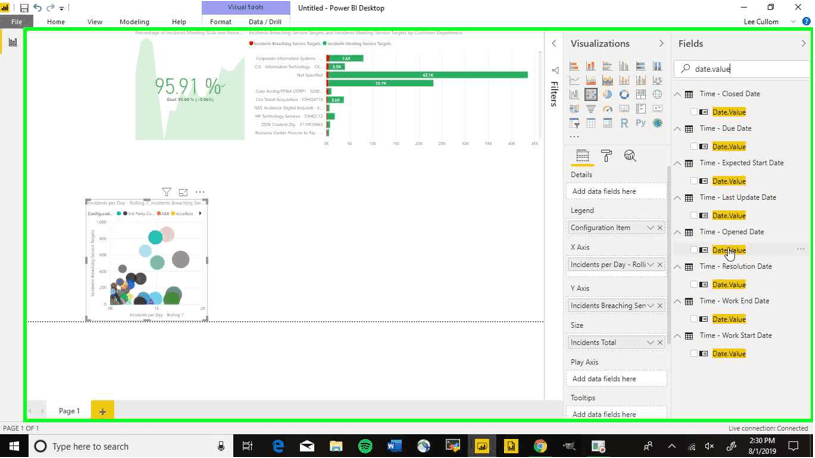Select the scatter chart visualization
The image size is (815, 458).
(590, 94)
